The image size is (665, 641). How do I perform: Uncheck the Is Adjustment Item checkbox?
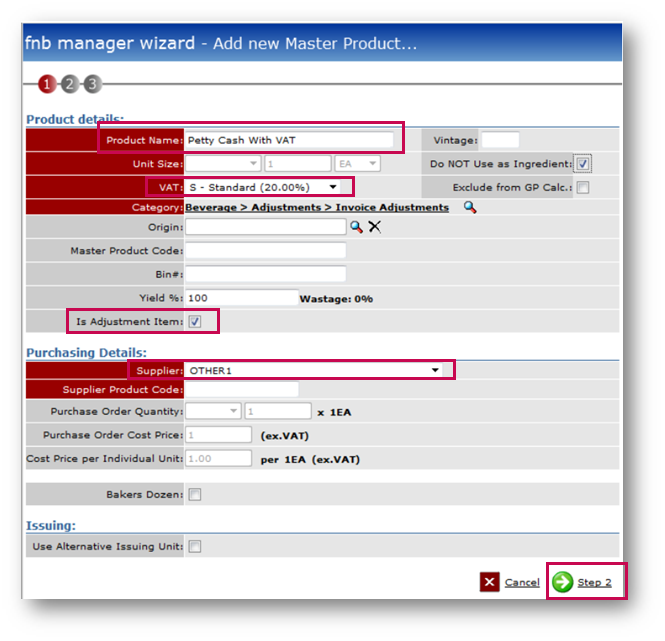[195, 321]
